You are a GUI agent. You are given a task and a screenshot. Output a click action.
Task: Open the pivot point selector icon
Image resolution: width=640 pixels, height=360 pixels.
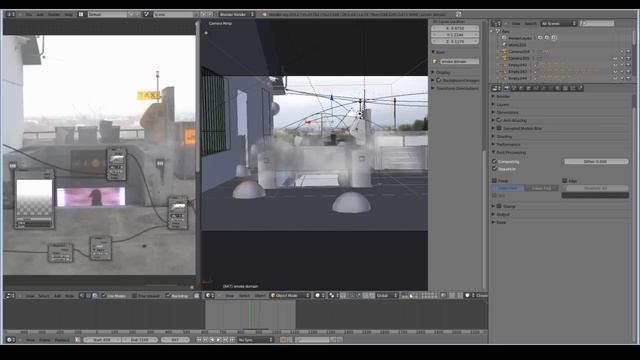point(333,296)
